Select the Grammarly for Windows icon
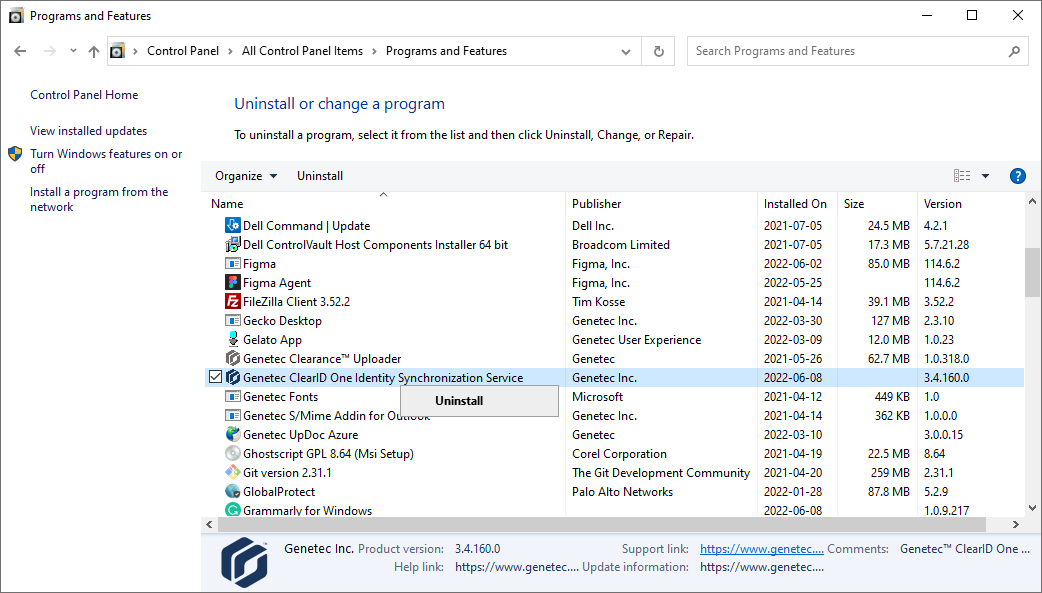The image size is (1042, 593). pos(234,510)
